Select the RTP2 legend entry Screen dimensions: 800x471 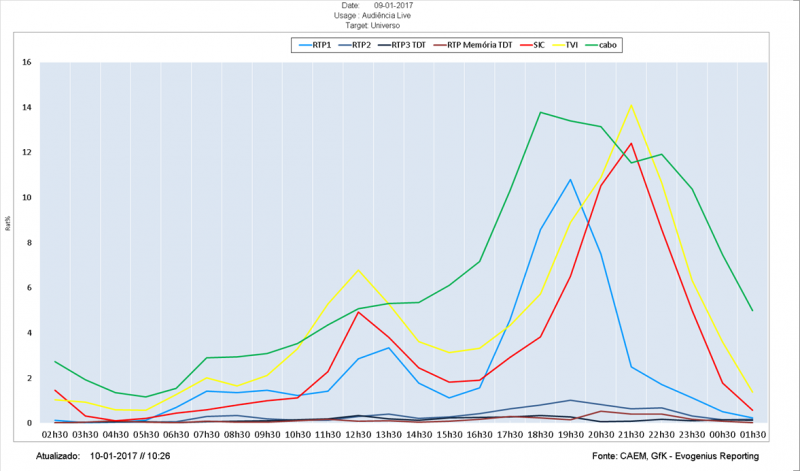(354, 45)
